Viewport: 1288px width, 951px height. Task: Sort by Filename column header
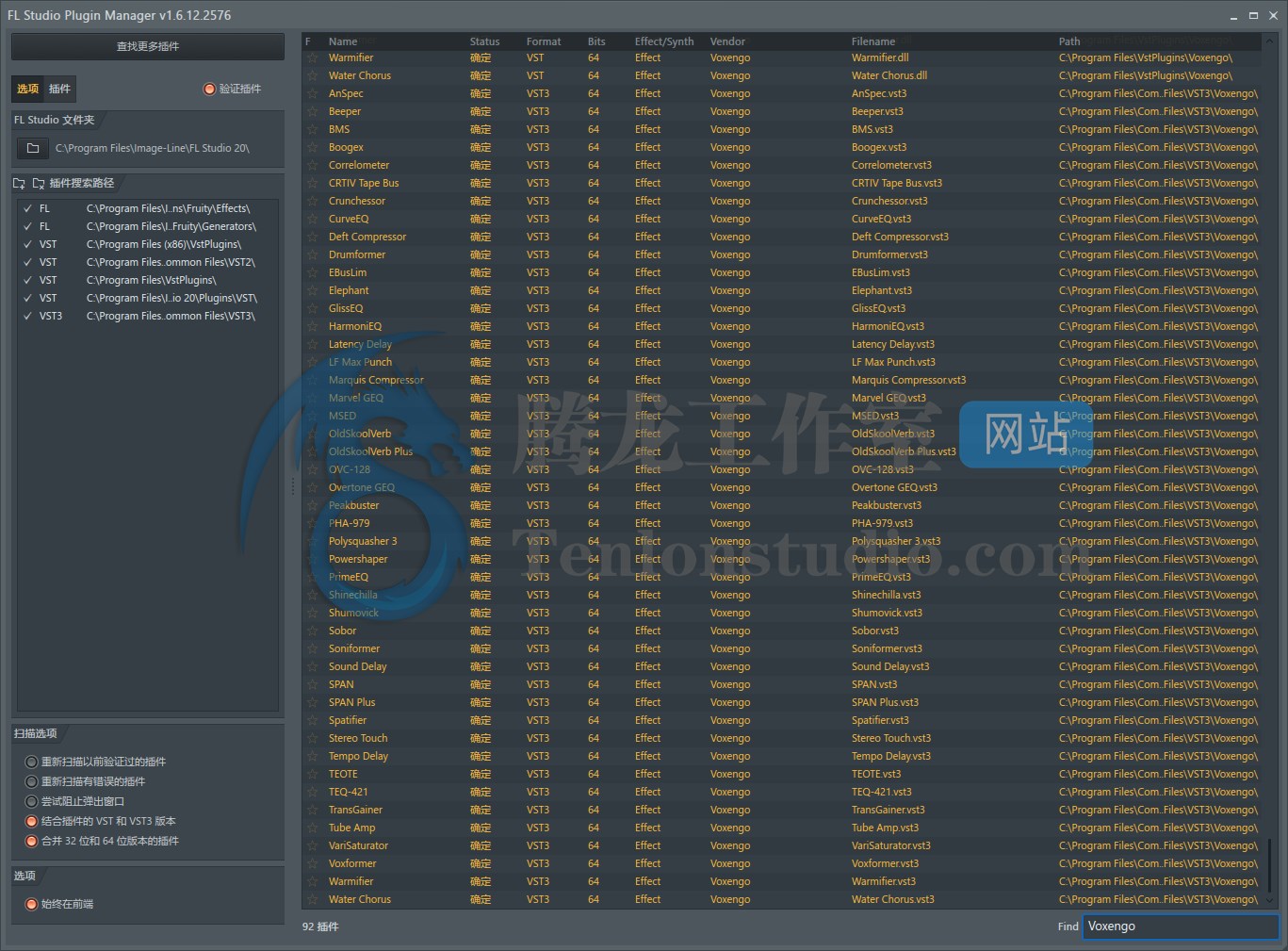pos(873,41)
